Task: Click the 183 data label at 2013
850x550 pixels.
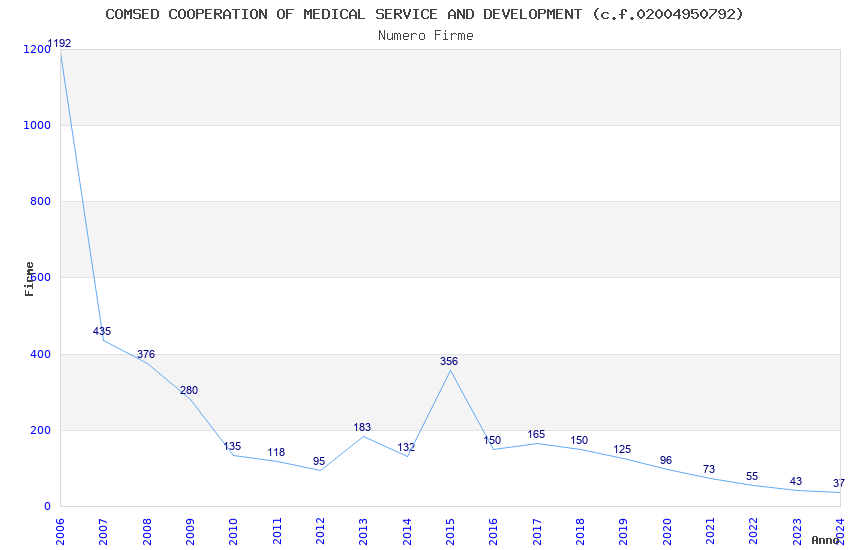Action: pos(362,427)
